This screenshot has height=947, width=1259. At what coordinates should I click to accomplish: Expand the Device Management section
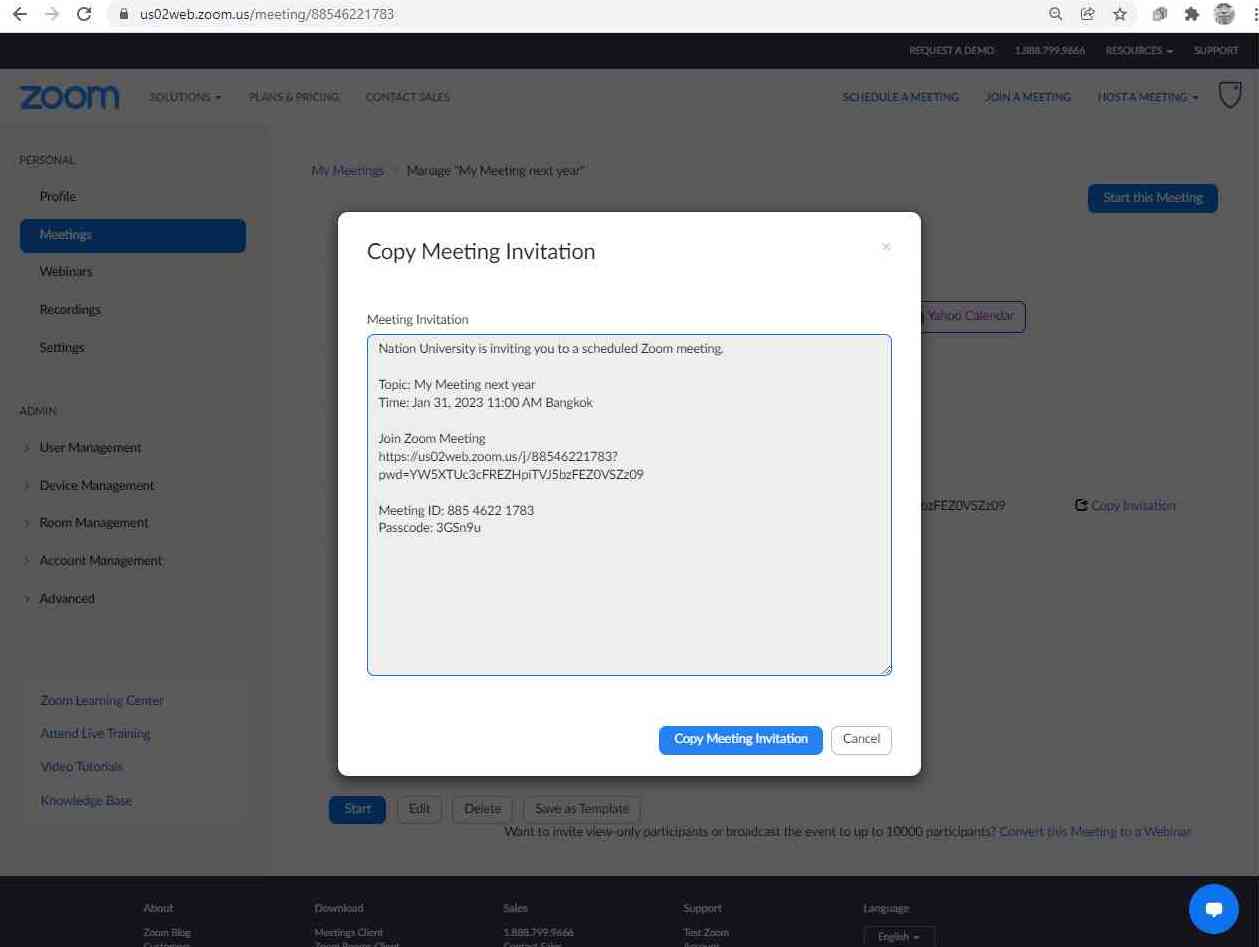coord(96,486)
